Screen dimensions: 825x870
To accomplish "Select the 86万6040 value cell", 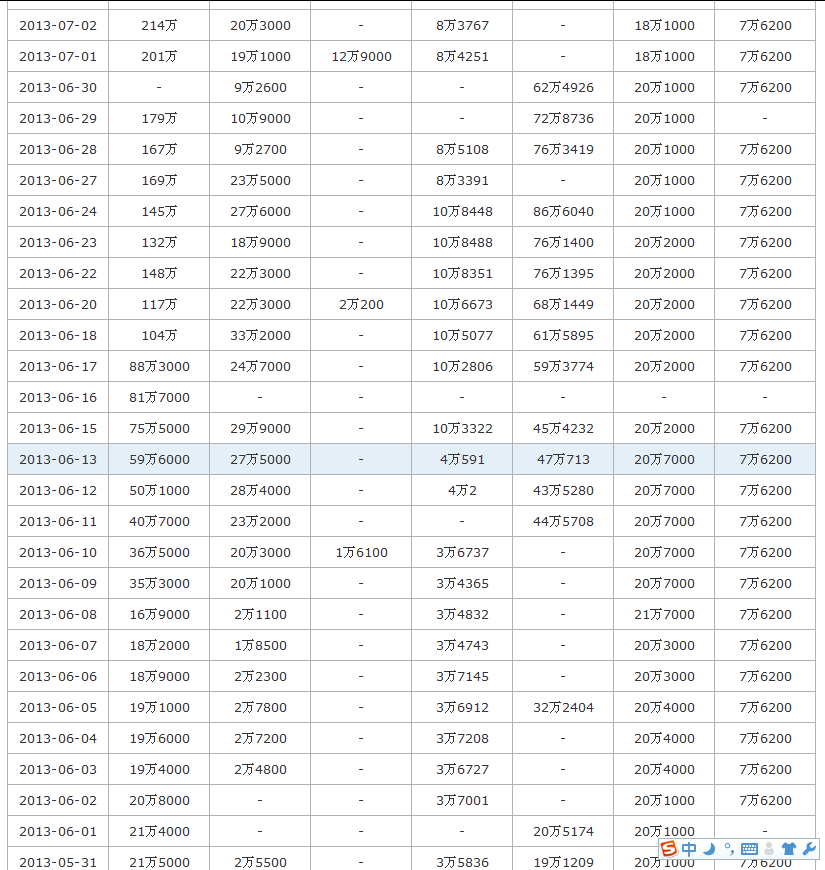I will [563, 211].
